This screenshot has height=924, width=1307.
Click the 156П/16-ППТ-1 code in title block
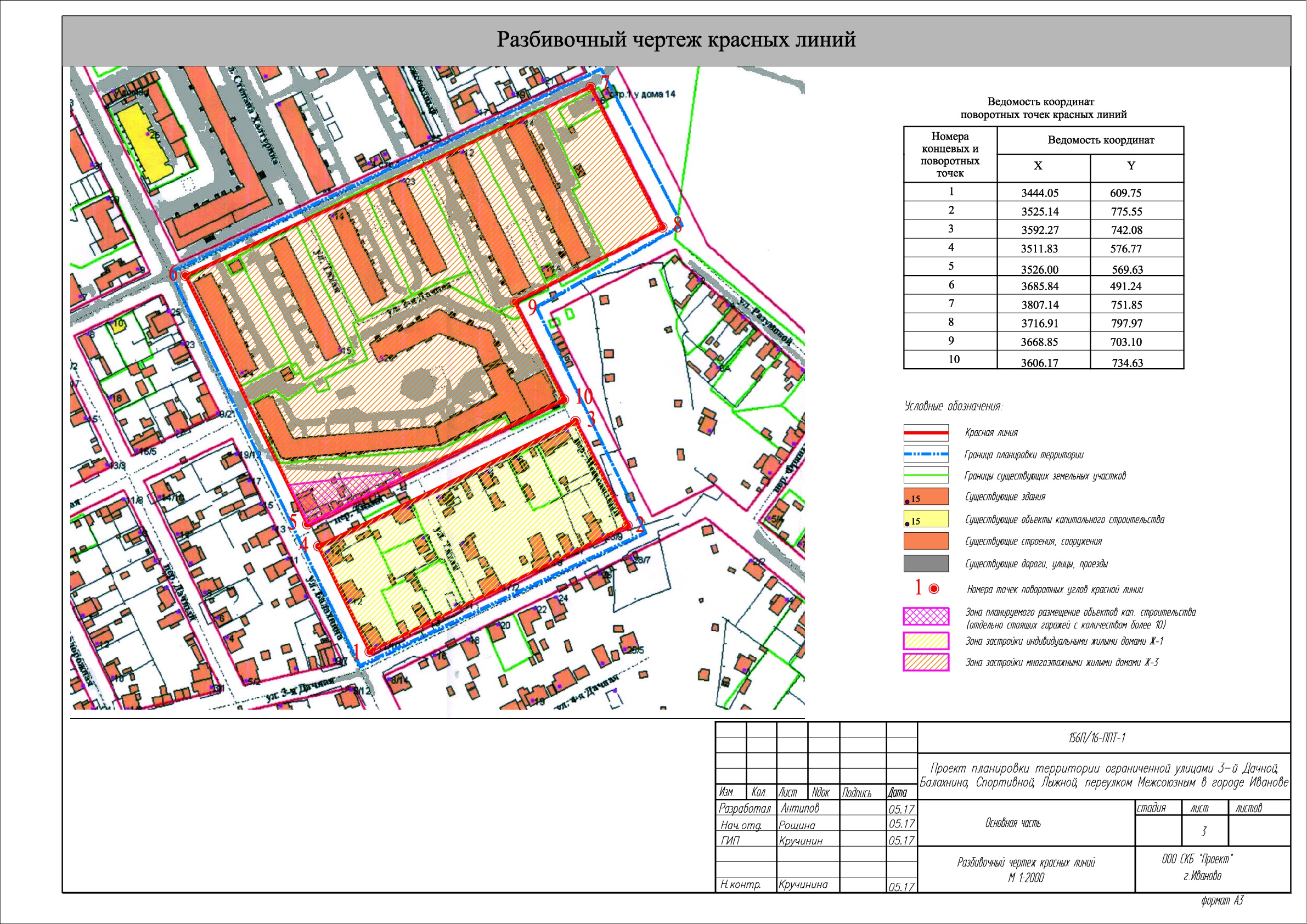click(1096, 739)
